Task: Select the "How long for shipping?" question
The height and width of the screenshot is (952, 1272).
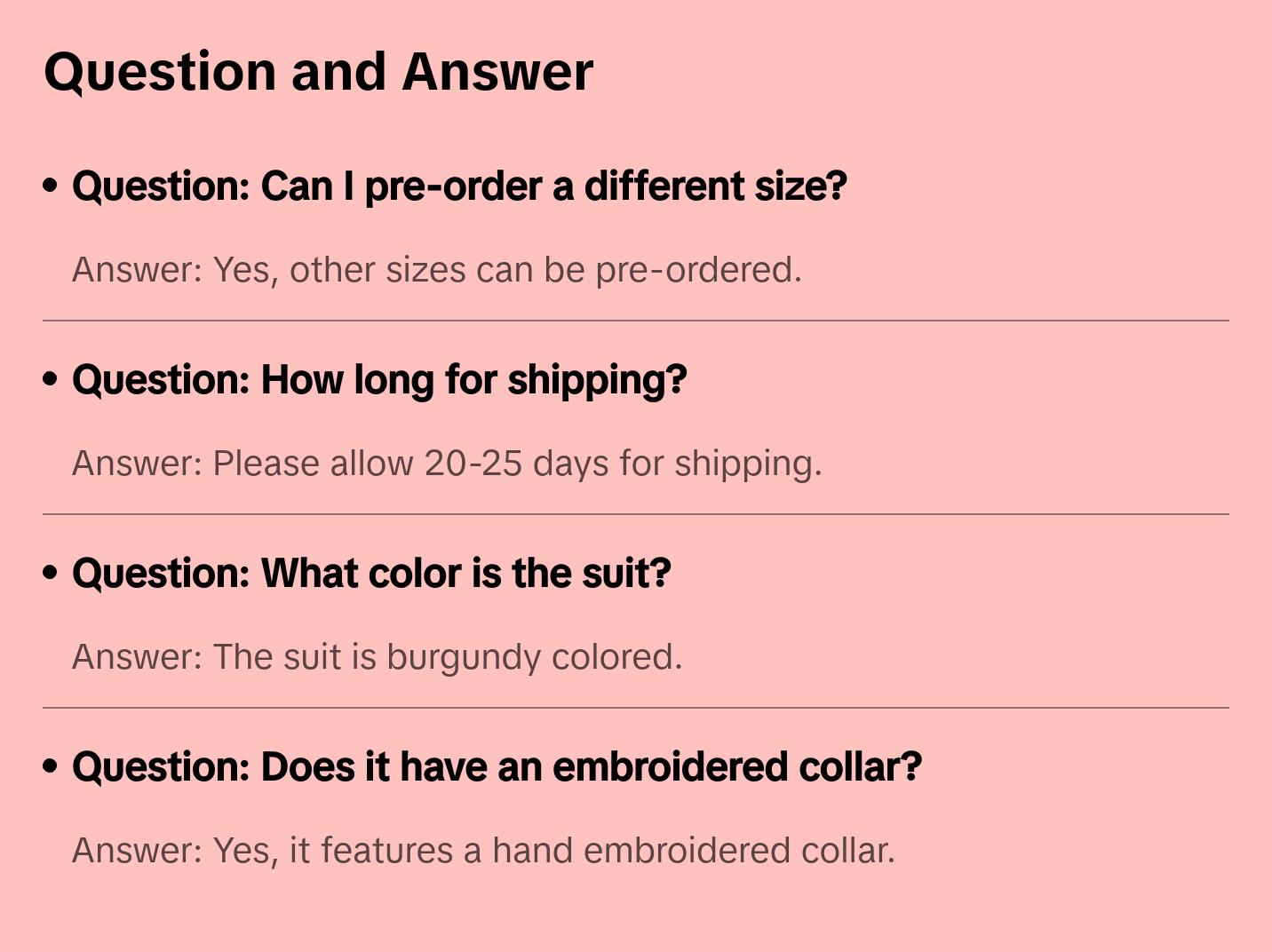Action: click(x=379, y=379)
